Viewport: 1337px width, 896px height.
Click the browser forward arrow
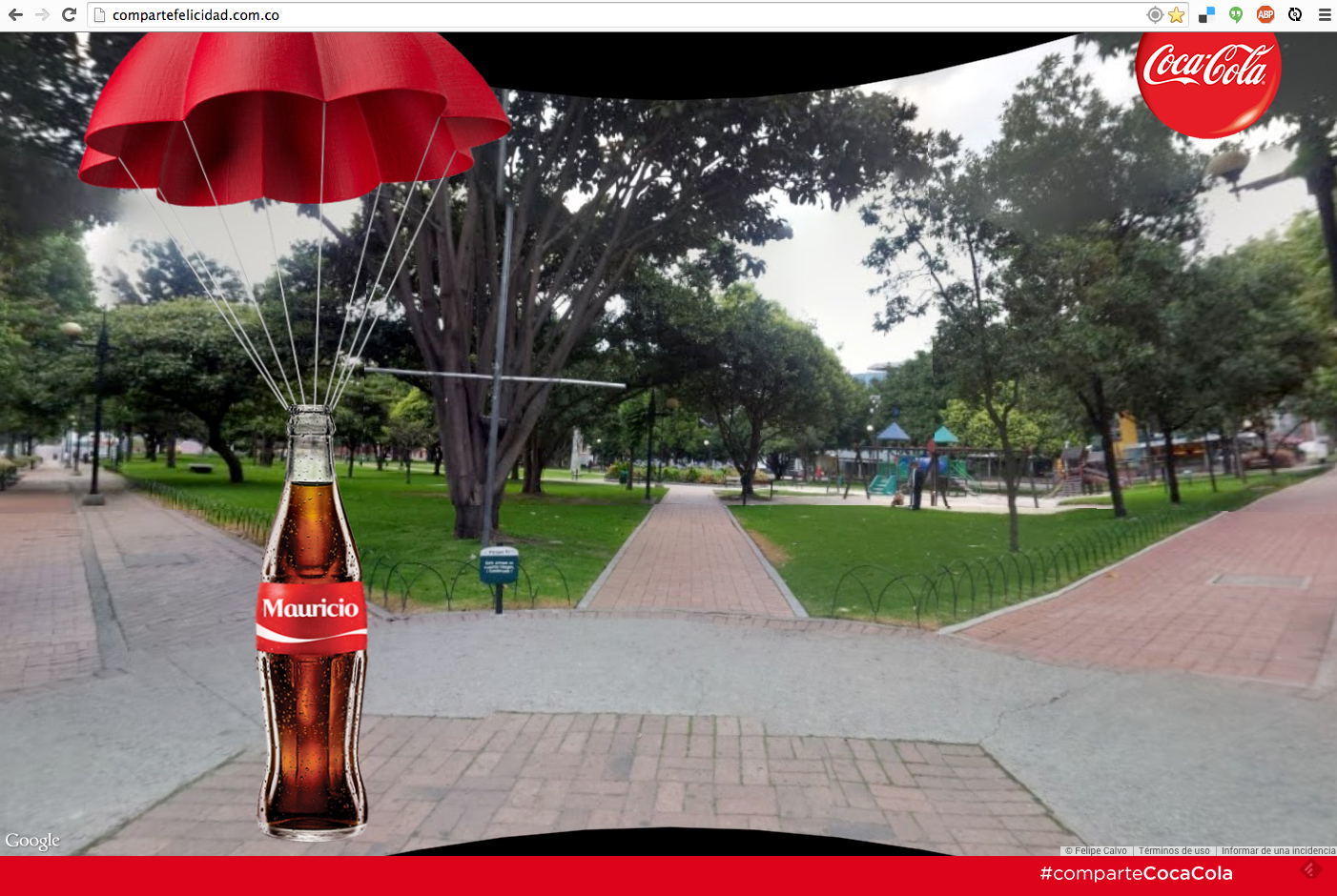[42, 14]
